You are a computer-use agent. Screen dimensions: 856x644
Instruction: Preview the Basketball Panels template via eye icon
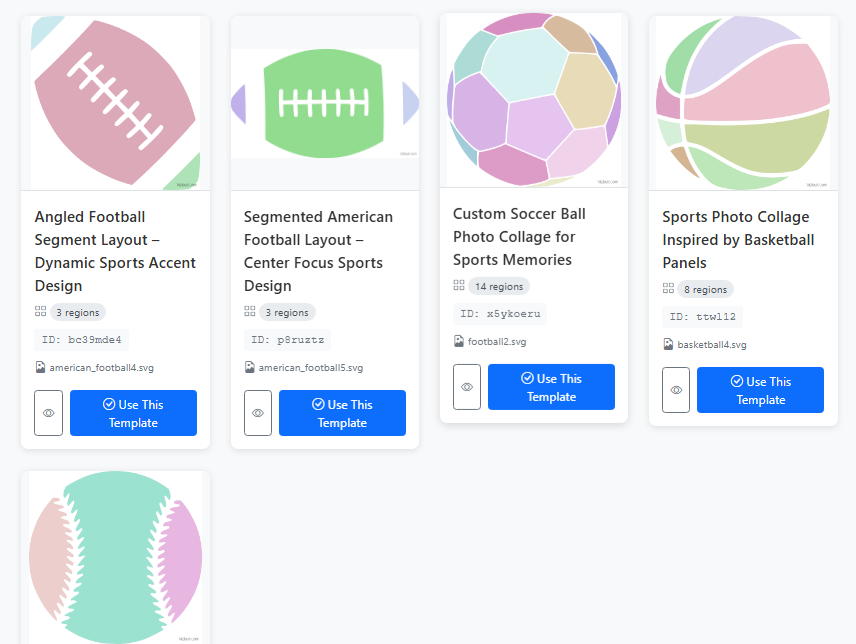(676, 390)
